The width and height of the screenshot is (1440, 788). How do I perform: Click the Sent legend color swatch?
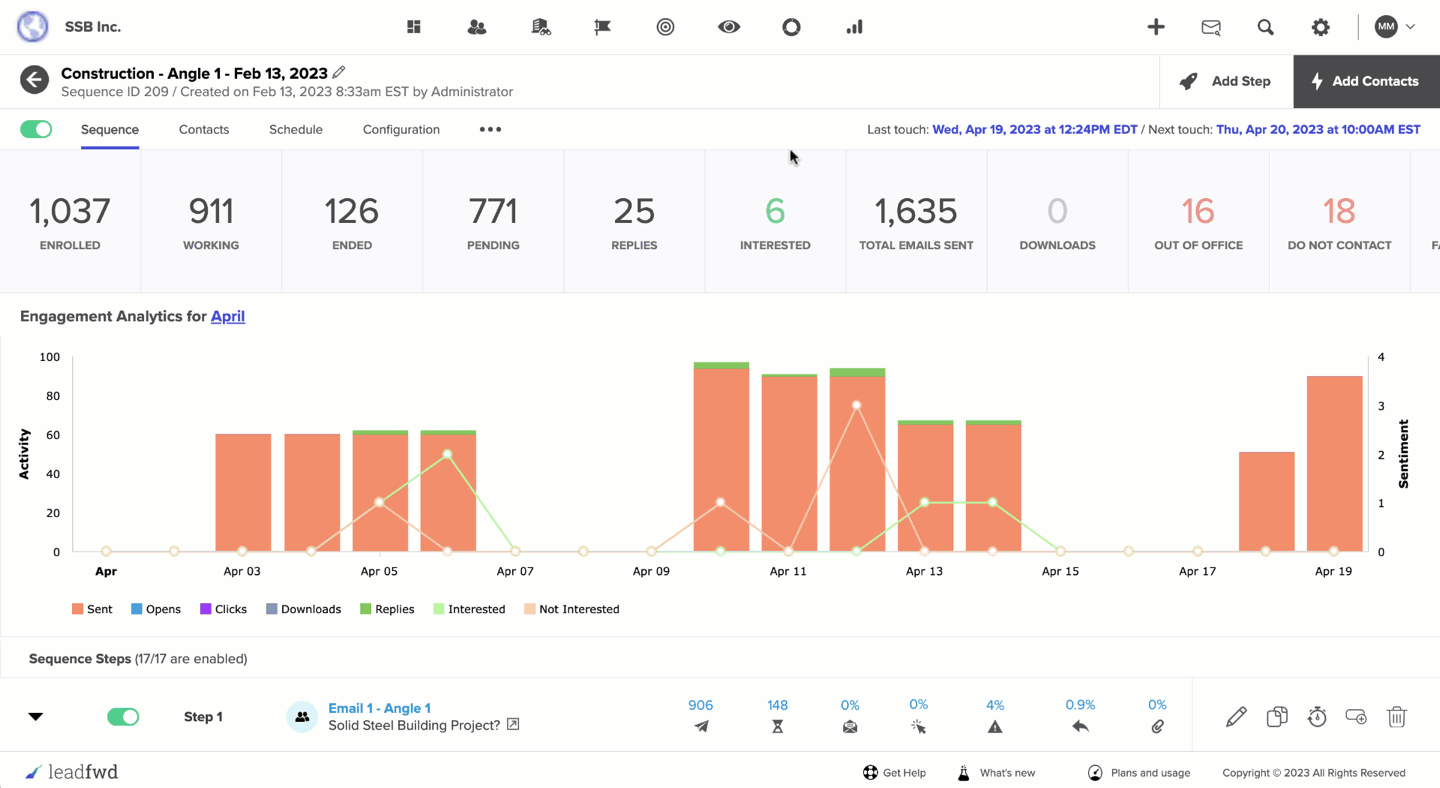pos(77,609)
